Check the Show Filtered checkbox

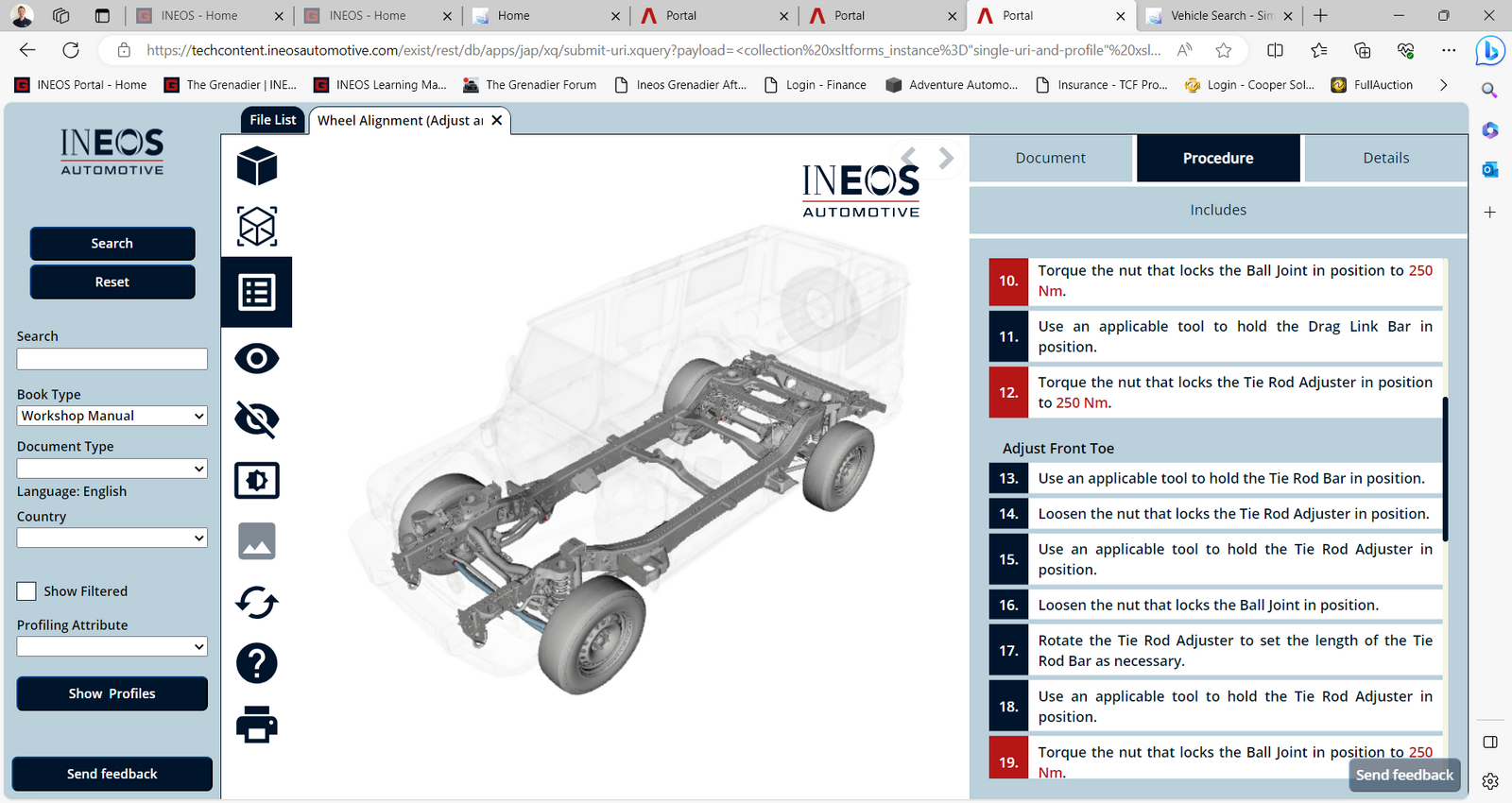(26, 590)
